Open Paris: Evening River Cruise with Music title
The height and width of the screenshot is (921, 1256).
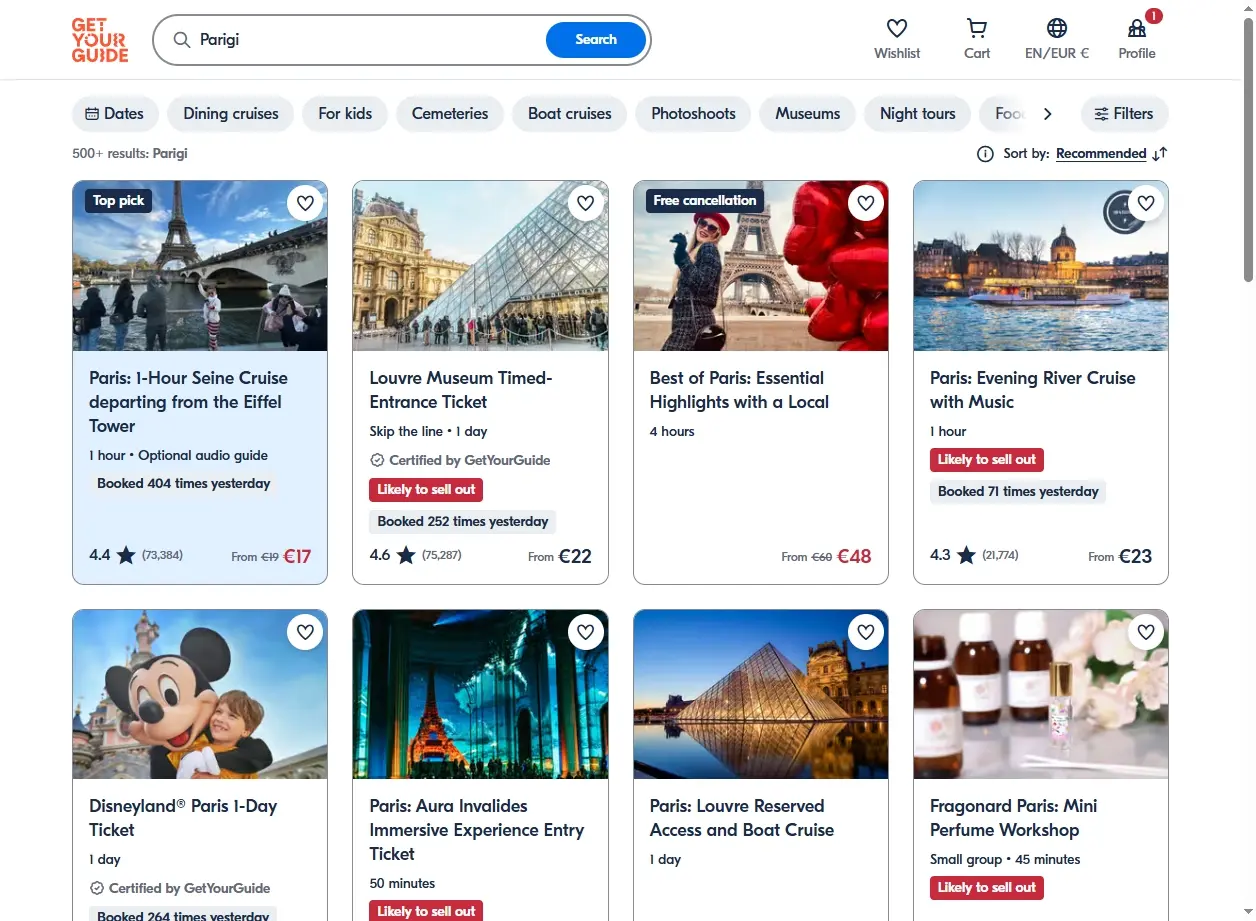pos(1033,390)
